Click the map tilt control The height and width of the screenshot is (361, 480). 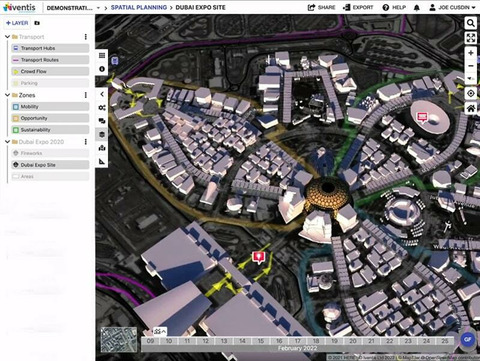click(x=471, y=79)
